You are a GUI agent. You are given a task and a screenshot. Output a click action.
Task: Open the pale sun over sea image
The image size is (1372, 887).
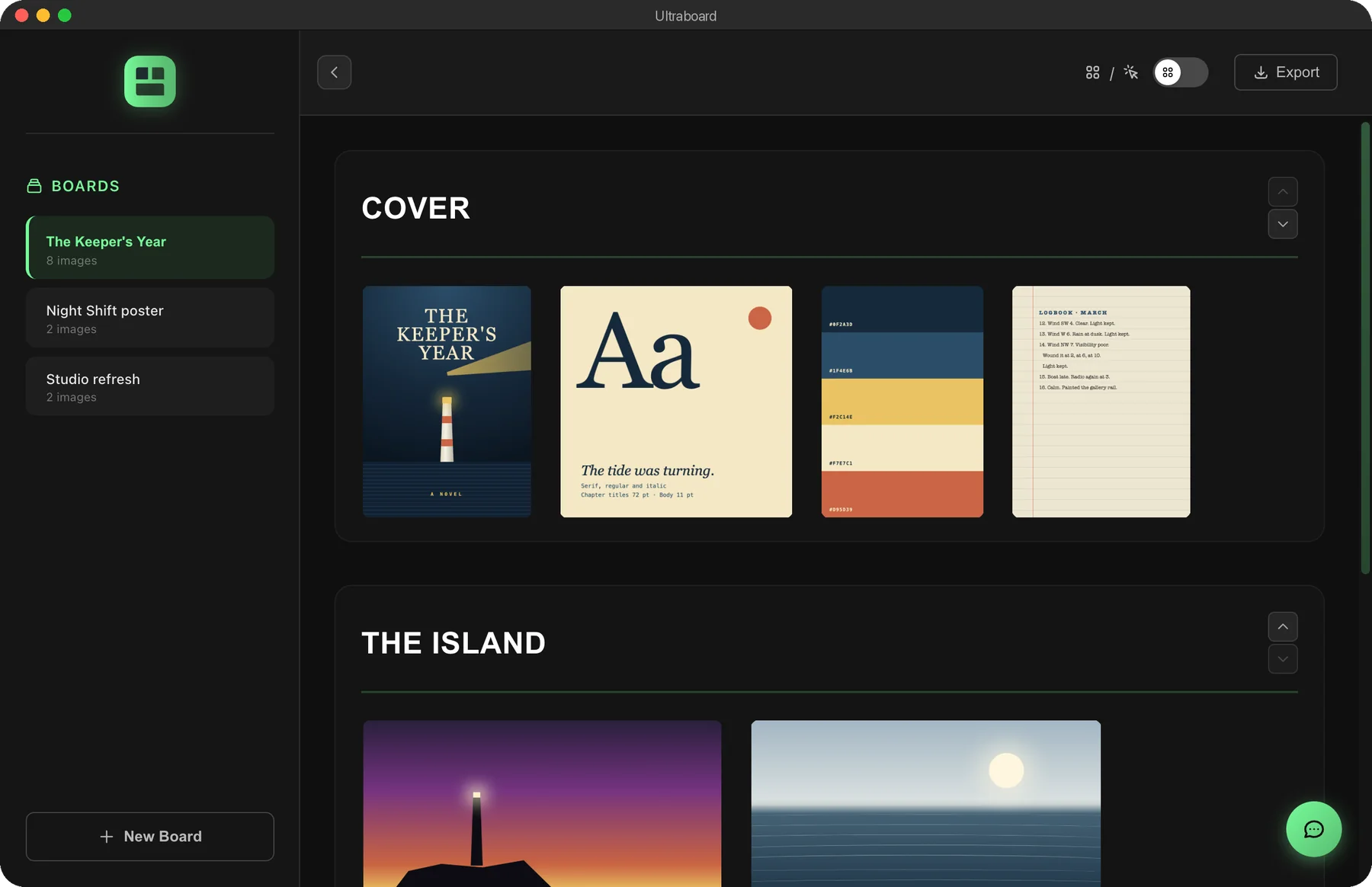[926, 803]
